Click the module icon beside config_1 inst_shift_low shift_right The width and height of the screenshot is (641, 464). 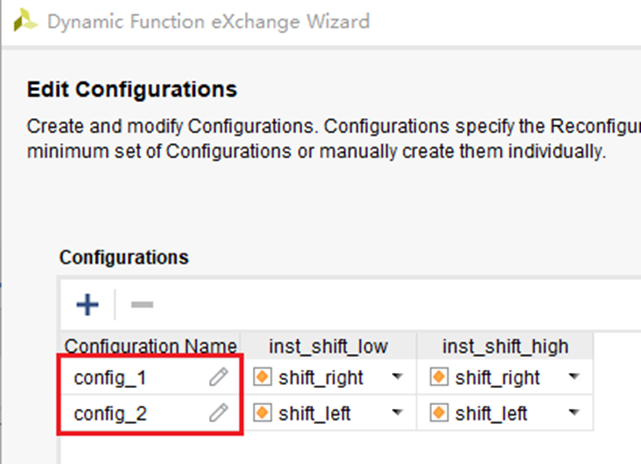263,378
